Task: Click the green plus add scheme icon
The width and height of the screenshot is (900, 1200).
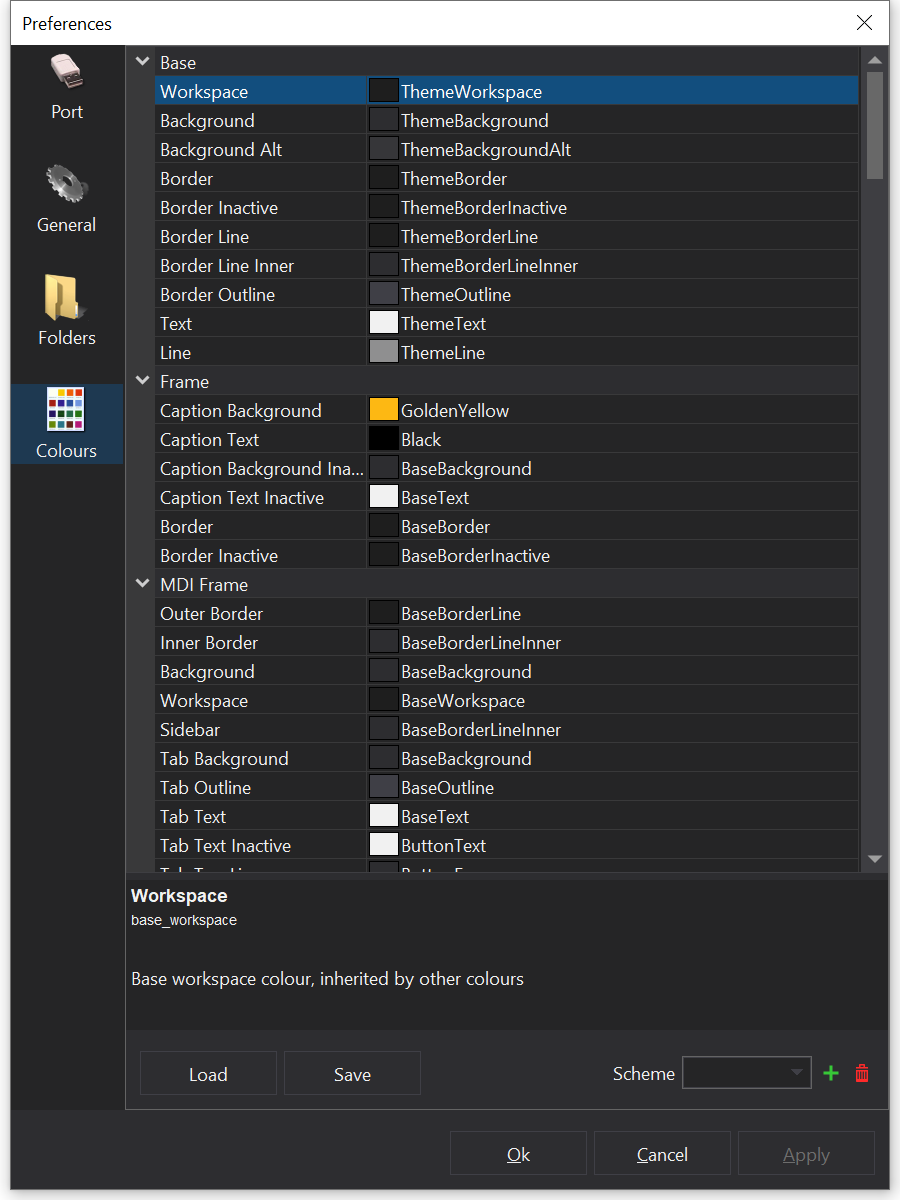Action: click(x=830, y=1073)
